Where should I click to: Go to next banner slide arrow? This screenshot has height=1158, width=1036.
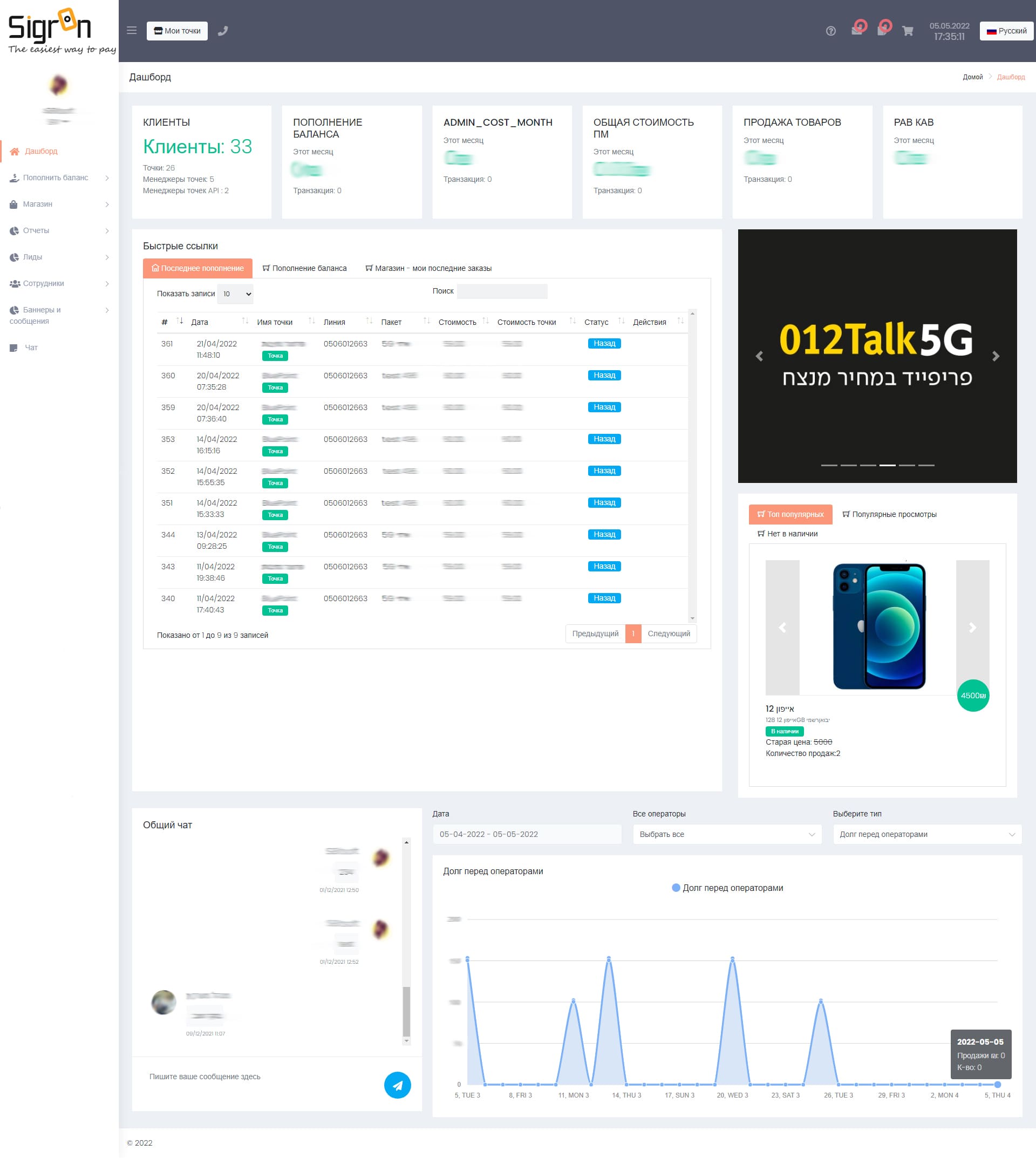click(x=996, y=356)
